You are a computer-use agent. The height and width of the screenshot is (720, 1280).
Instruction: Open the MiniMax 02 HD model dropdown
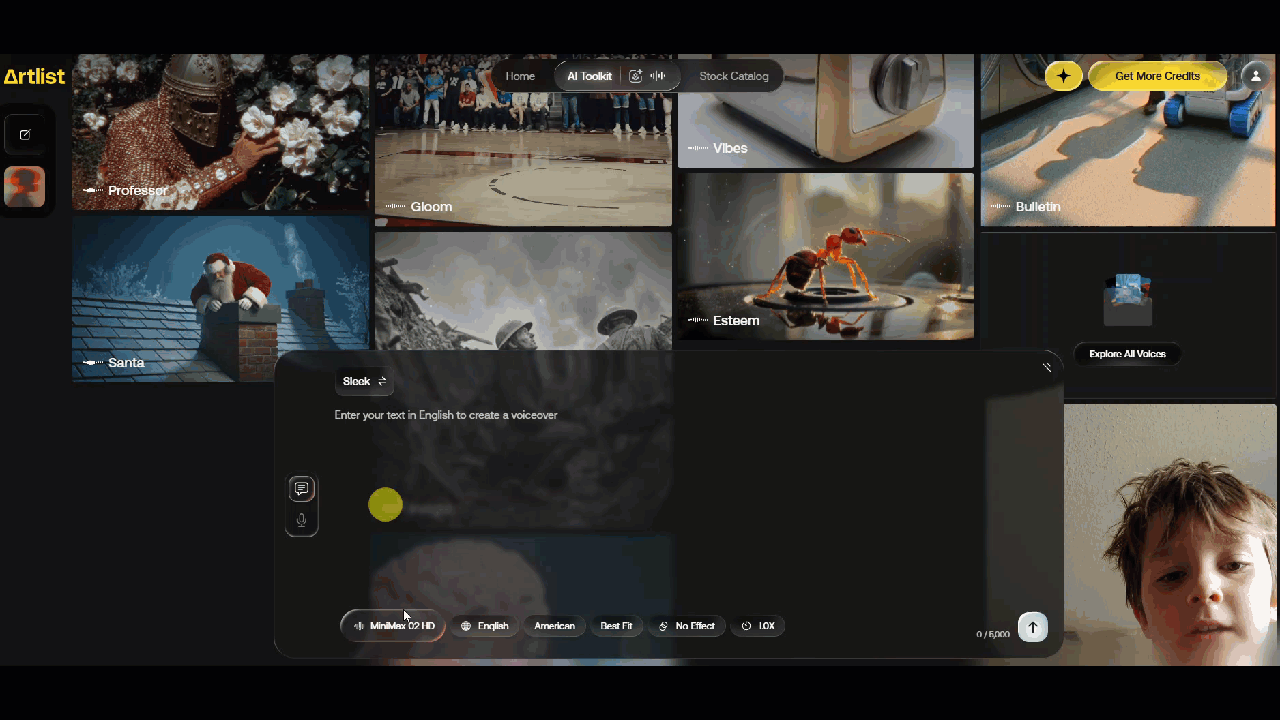[x=394, y=626]
